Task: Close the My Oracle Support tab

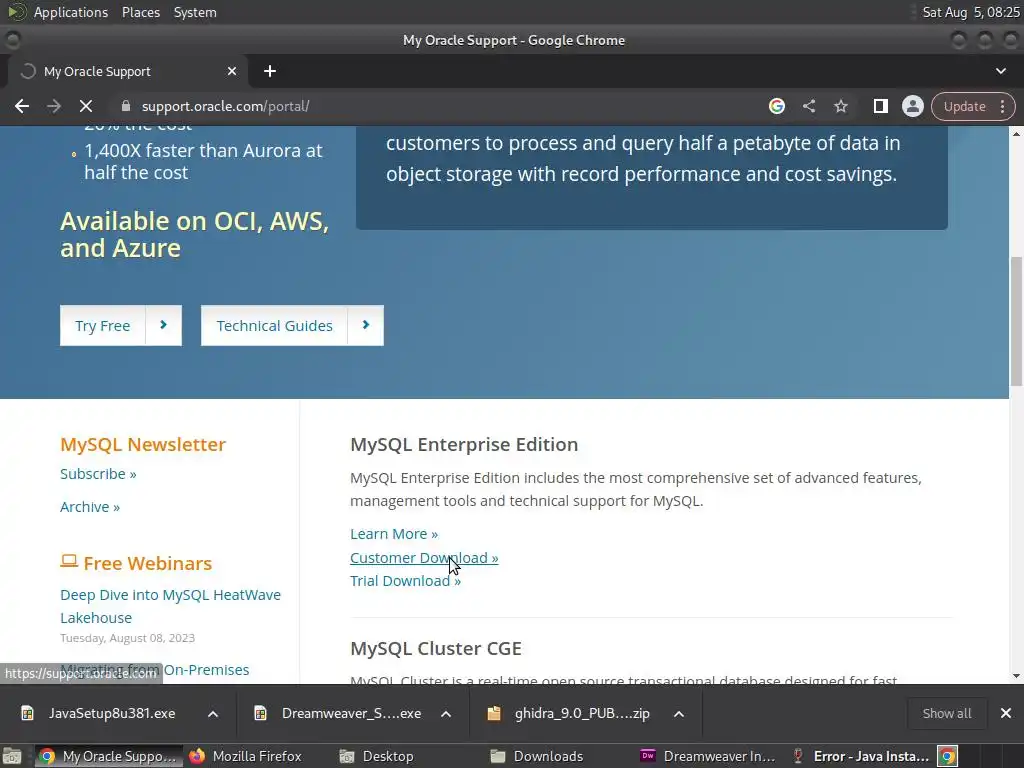Action: (232, 71)
